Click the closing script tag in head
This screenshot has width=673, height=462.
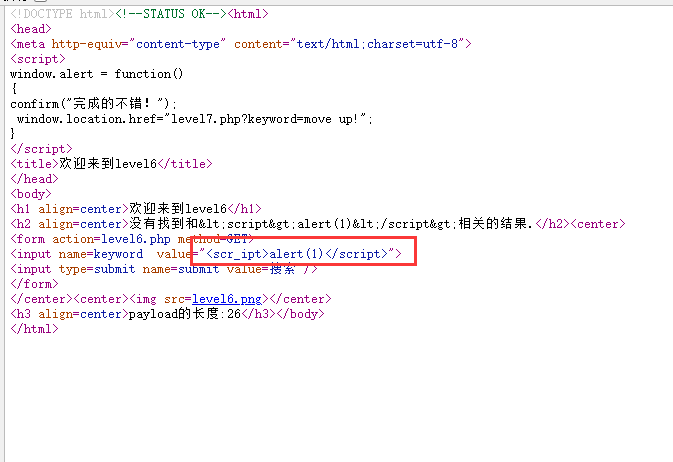[x=41, y=149]
